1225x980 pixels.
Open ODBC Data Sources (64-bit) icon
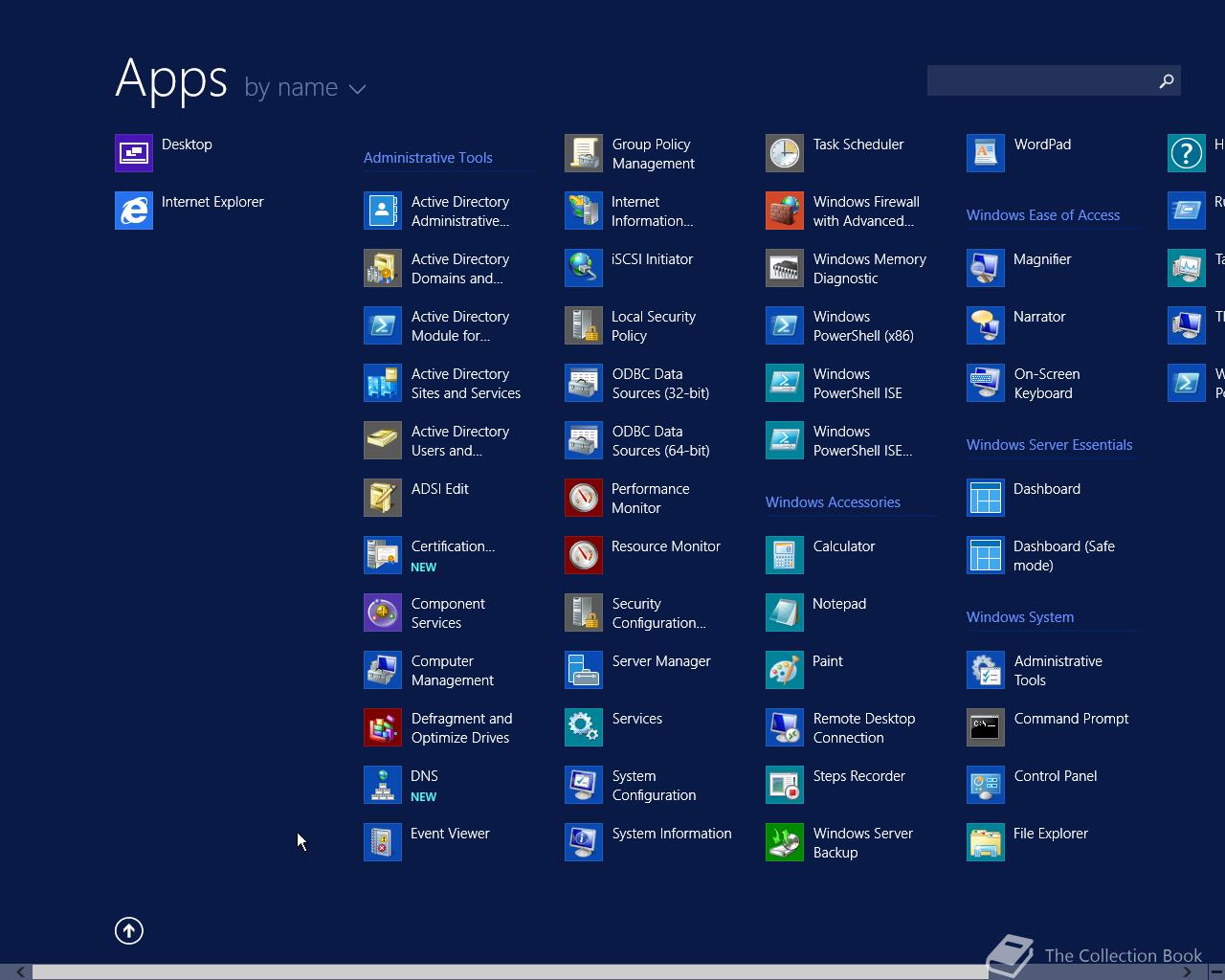click(584, 440)
